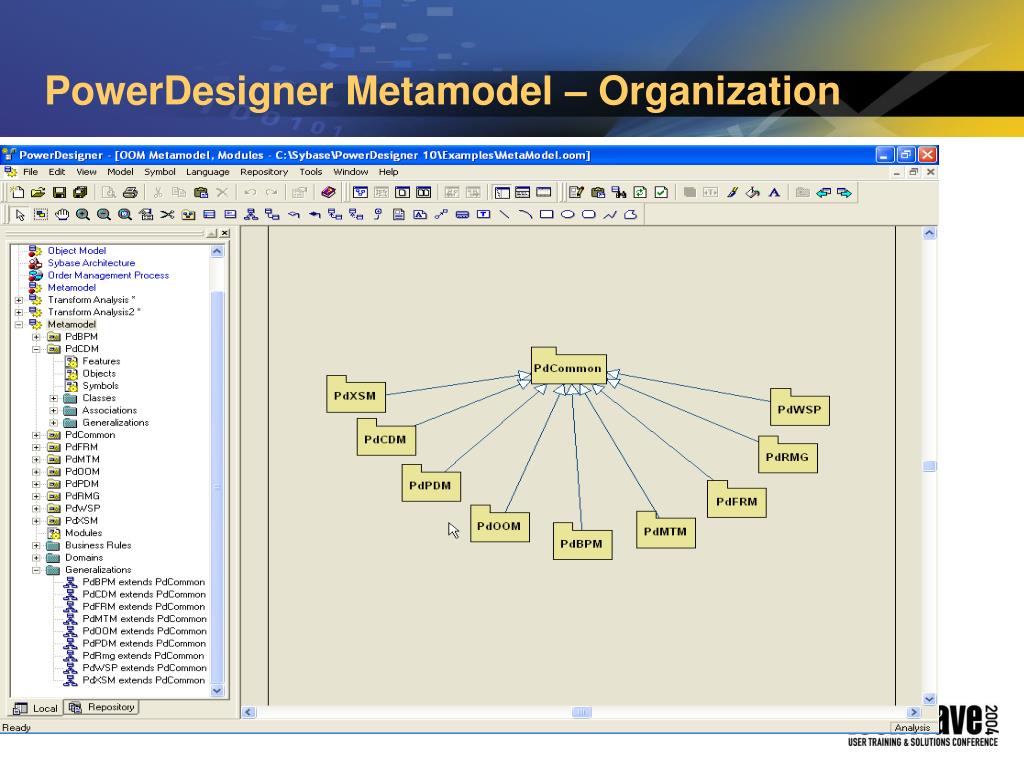Select the Object Model tree entry
The height and width of the screenshot is (768, 1024).
(x=76, y=251)
